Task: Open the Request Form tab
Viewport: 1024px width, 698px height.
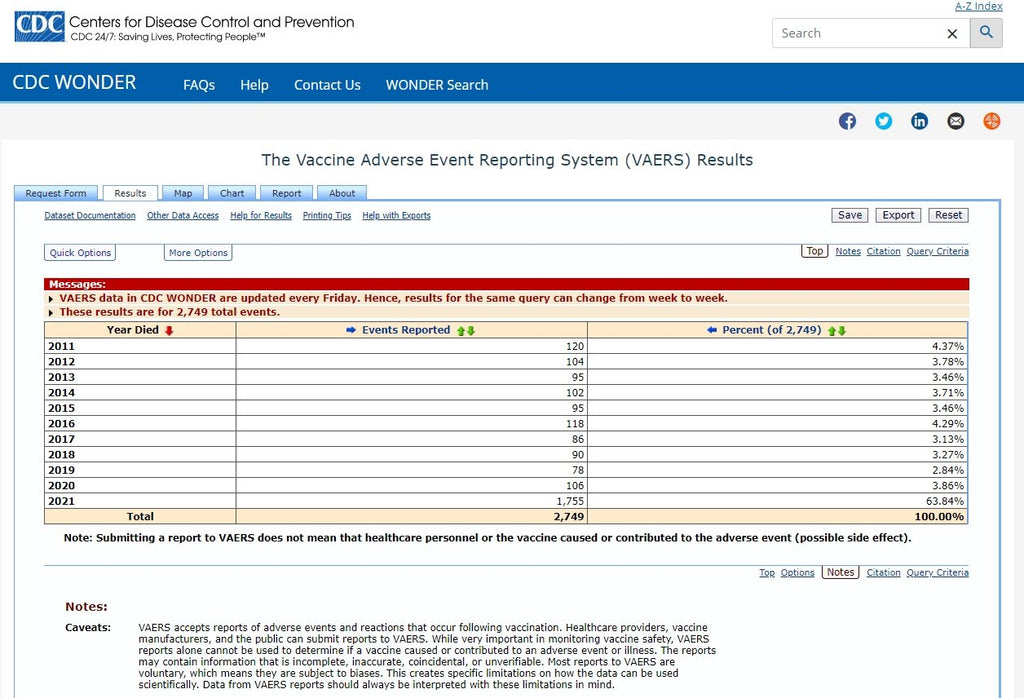Action: point(56,193)
